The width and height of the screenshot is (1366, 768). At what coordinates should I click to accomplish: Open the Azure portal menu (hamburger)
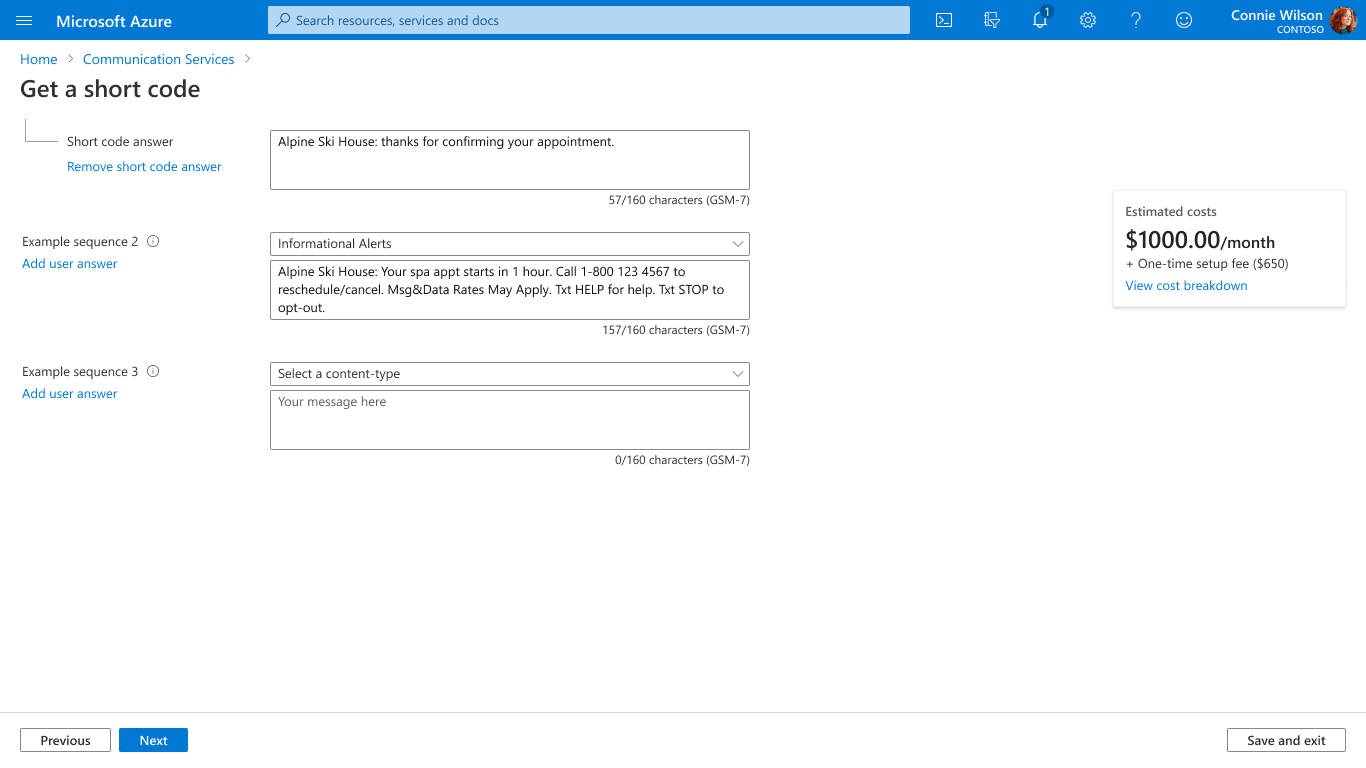pyautogui.click(x=24, y=20)
